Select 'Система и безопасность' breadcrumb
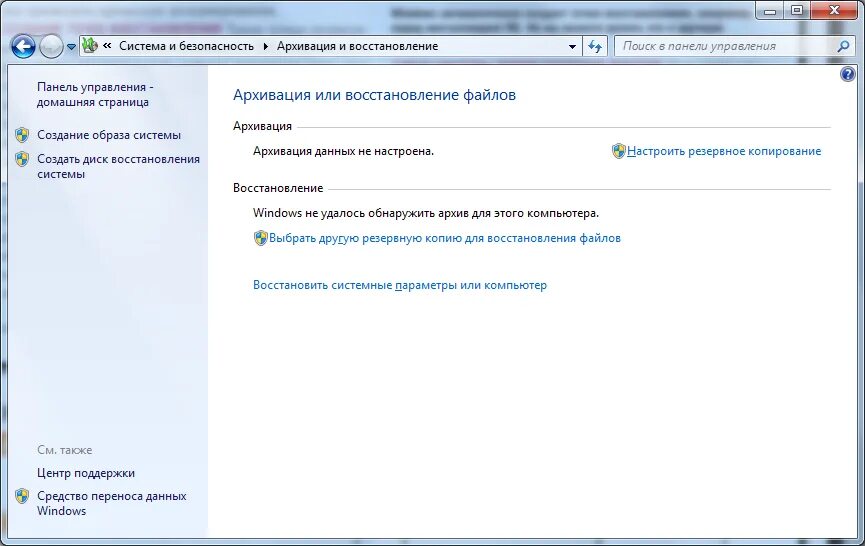Viewport: 865px width, 546px height. [186, 46]
